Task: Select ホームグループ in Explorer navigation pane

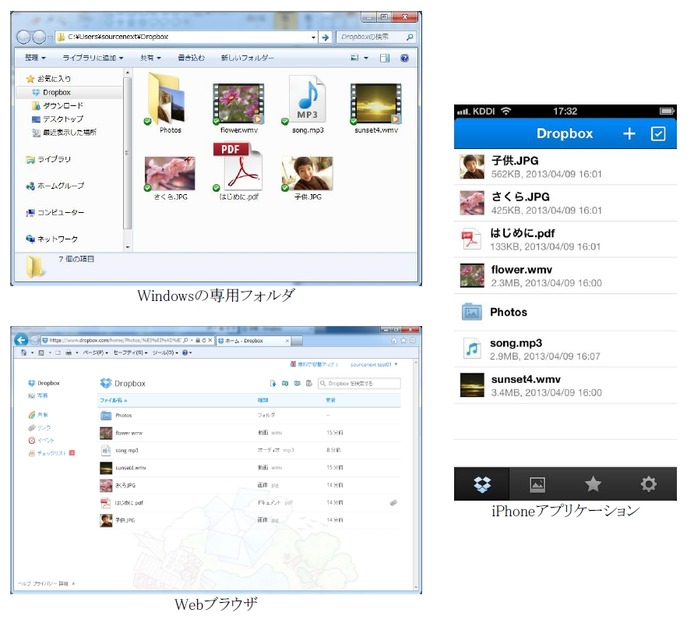Action: pyautogui.click(x=55, y=186)
